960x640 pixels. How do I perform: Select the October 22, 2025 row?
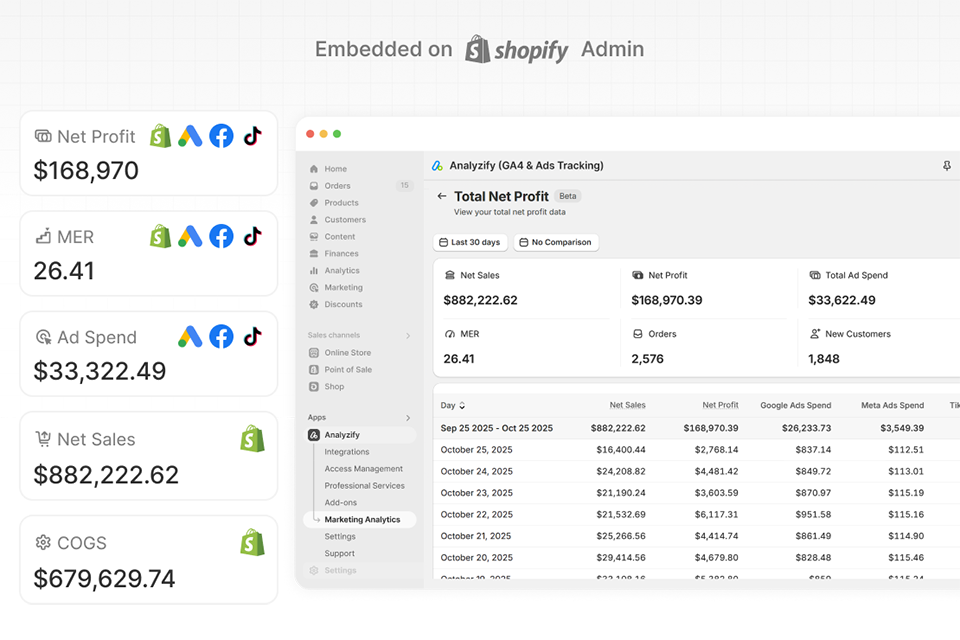(x=697, y=514)
